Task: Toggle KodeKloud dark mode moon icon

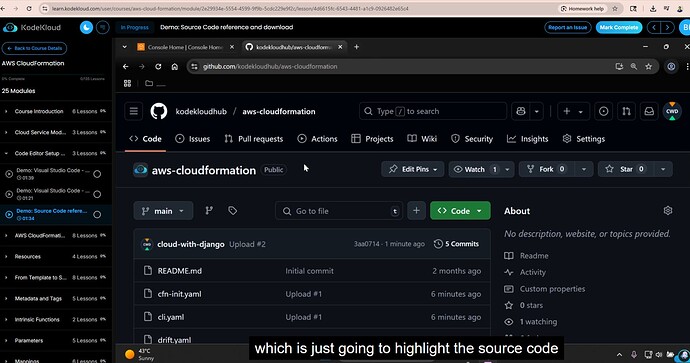Action: pyautogui.click(x=86, y=27)
